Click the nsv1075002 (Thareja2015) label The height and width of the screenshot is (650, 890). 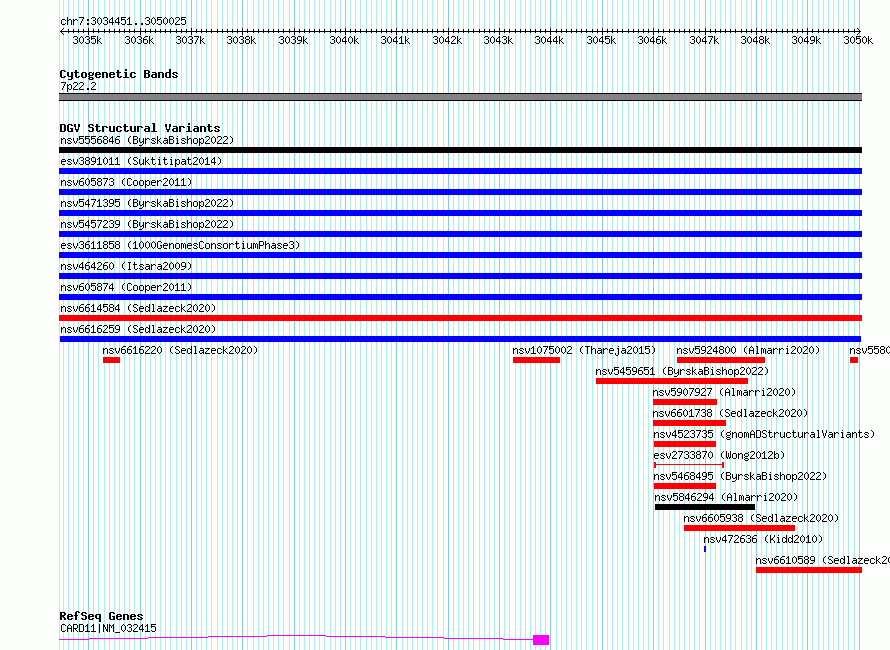[x=584, y=350]
